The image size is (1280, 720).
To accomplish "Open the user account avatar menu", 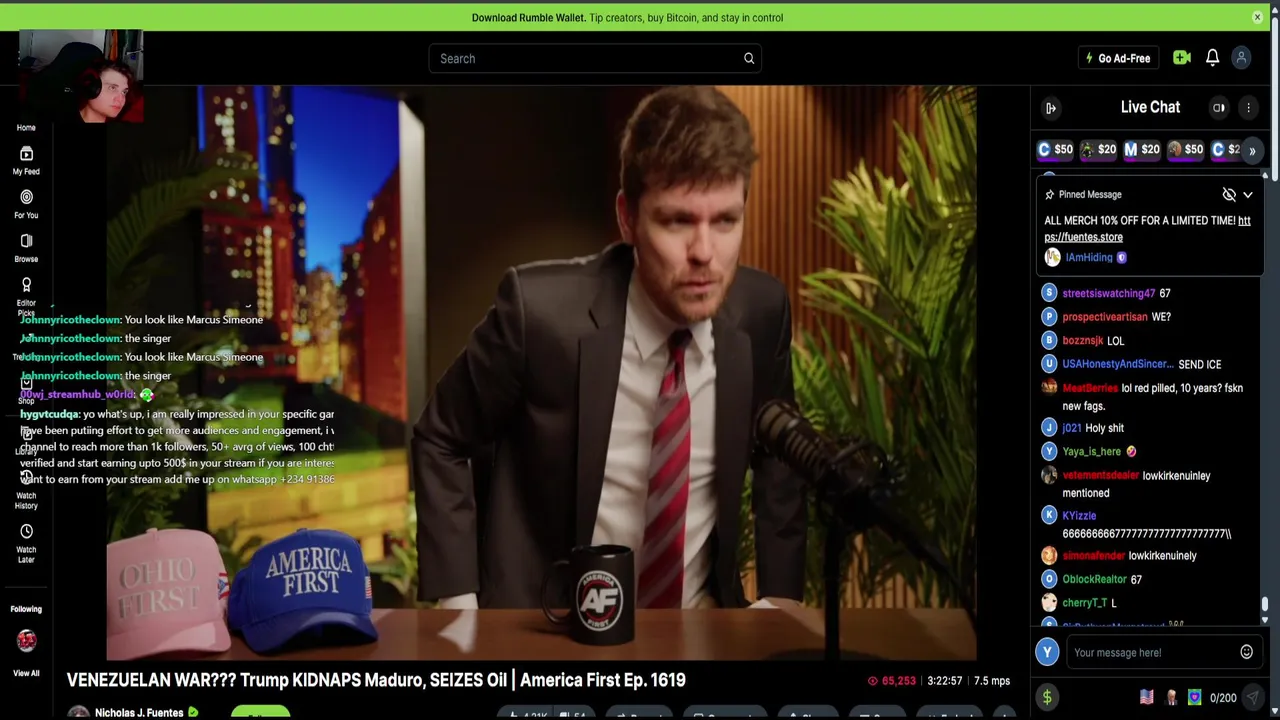I will pyautogui.click(x=1241, y=58).
